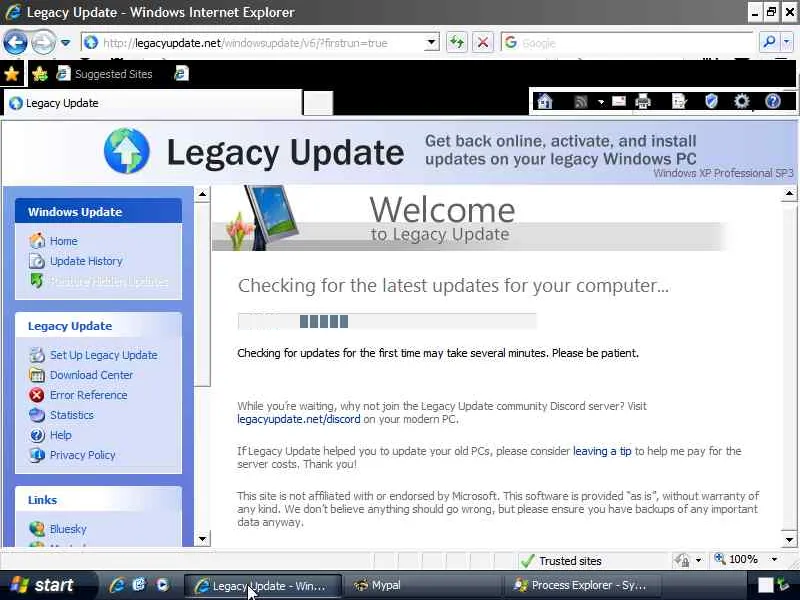This screenshot has width=800, height=600.
Task: Click Restore Hidden Updates sidebar link
Action: (x=109, y=281)
